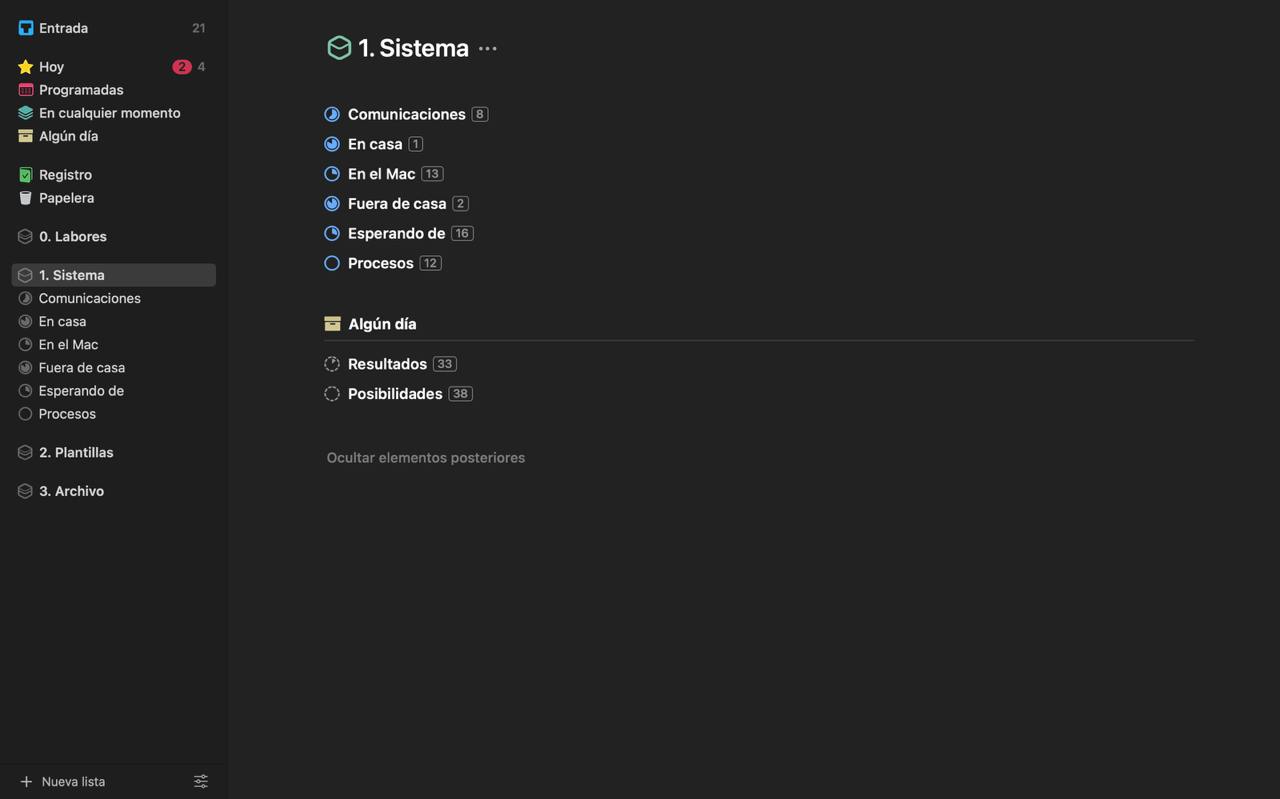Click sidebar filter settings icon
This screenshot has width=1280, height=799.
pyautogui.click(x=201, y=781)
